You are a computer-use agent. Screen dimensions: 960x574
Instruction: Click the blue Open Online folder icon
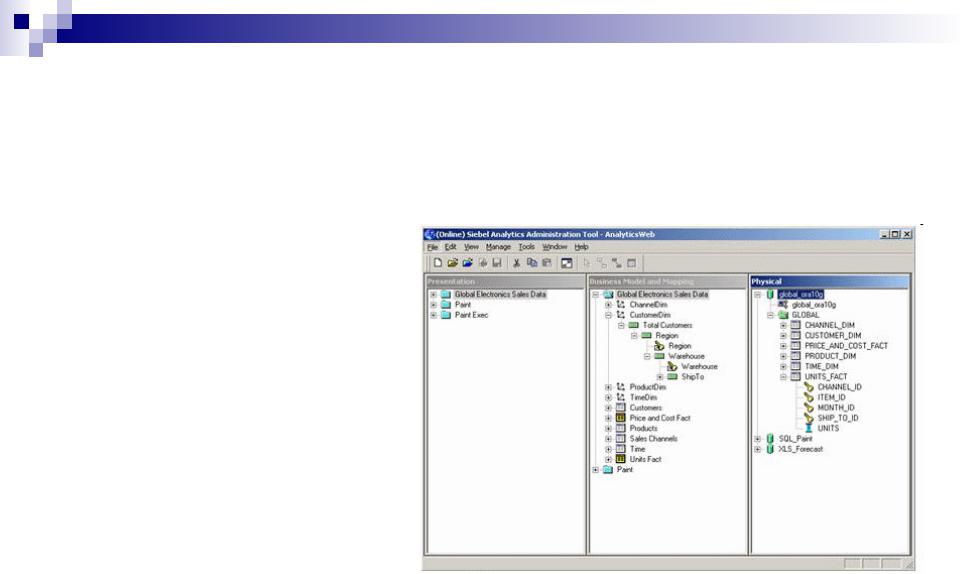[467, 263]
